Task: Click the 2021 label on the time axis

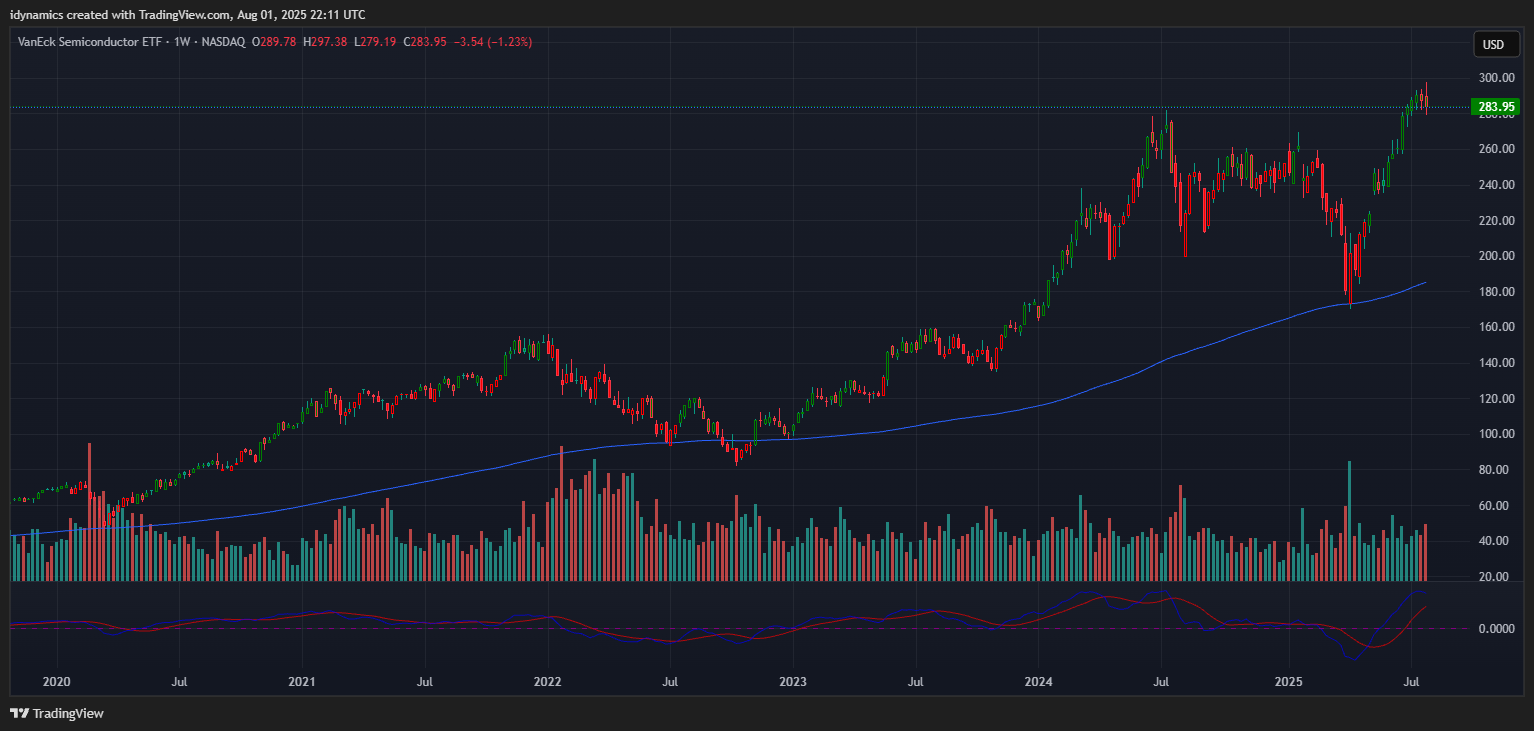Action: pyautogui.click(x=302, y=681)
